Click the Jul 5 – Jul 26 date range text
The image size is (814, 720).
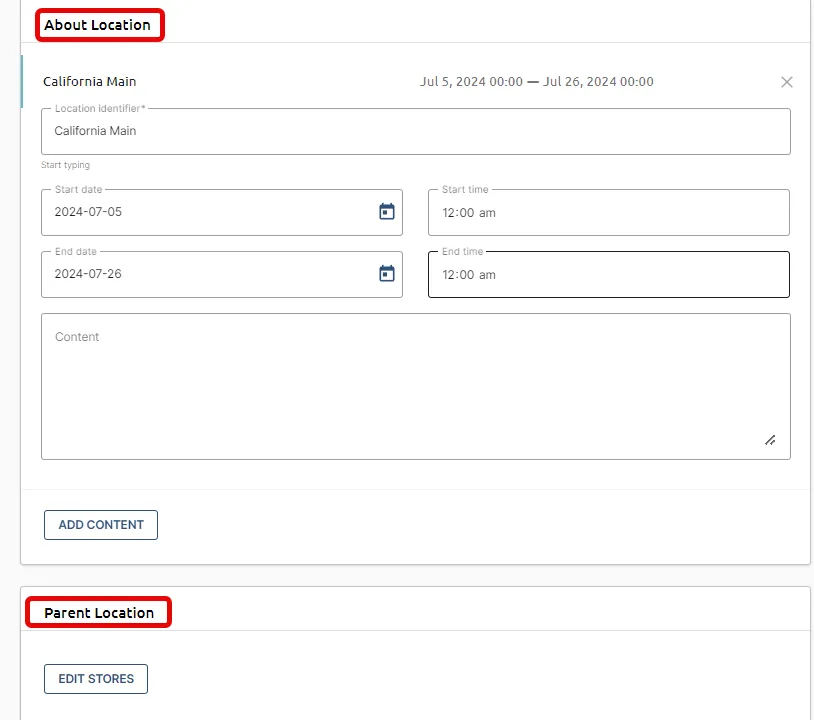tap(537, 81)
